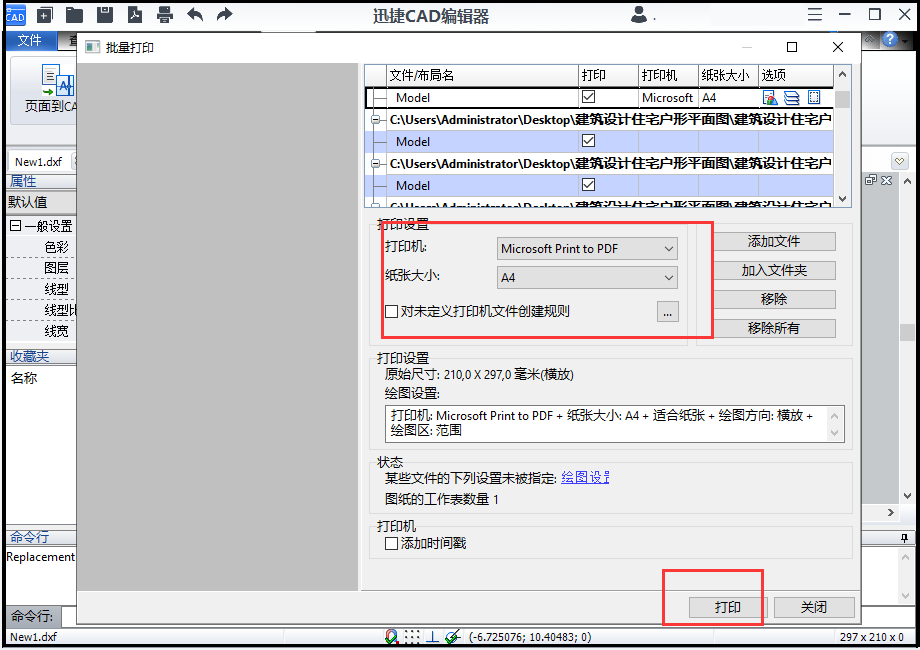Image resolution: width=920 pixels, height=650 pixels.
Task: Toggle the grid dots icon in status bar
Action: pos(412,637)
